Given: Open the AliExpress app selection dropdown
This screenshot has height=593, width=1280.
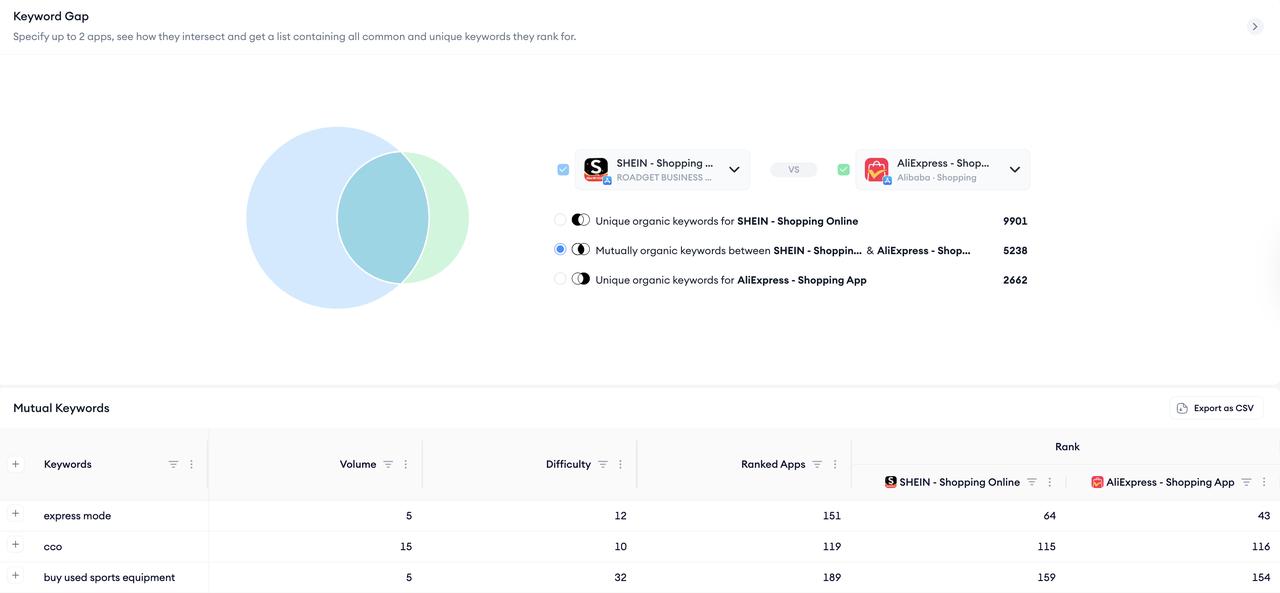Looking at the screenshot, I should point(1014,170).
